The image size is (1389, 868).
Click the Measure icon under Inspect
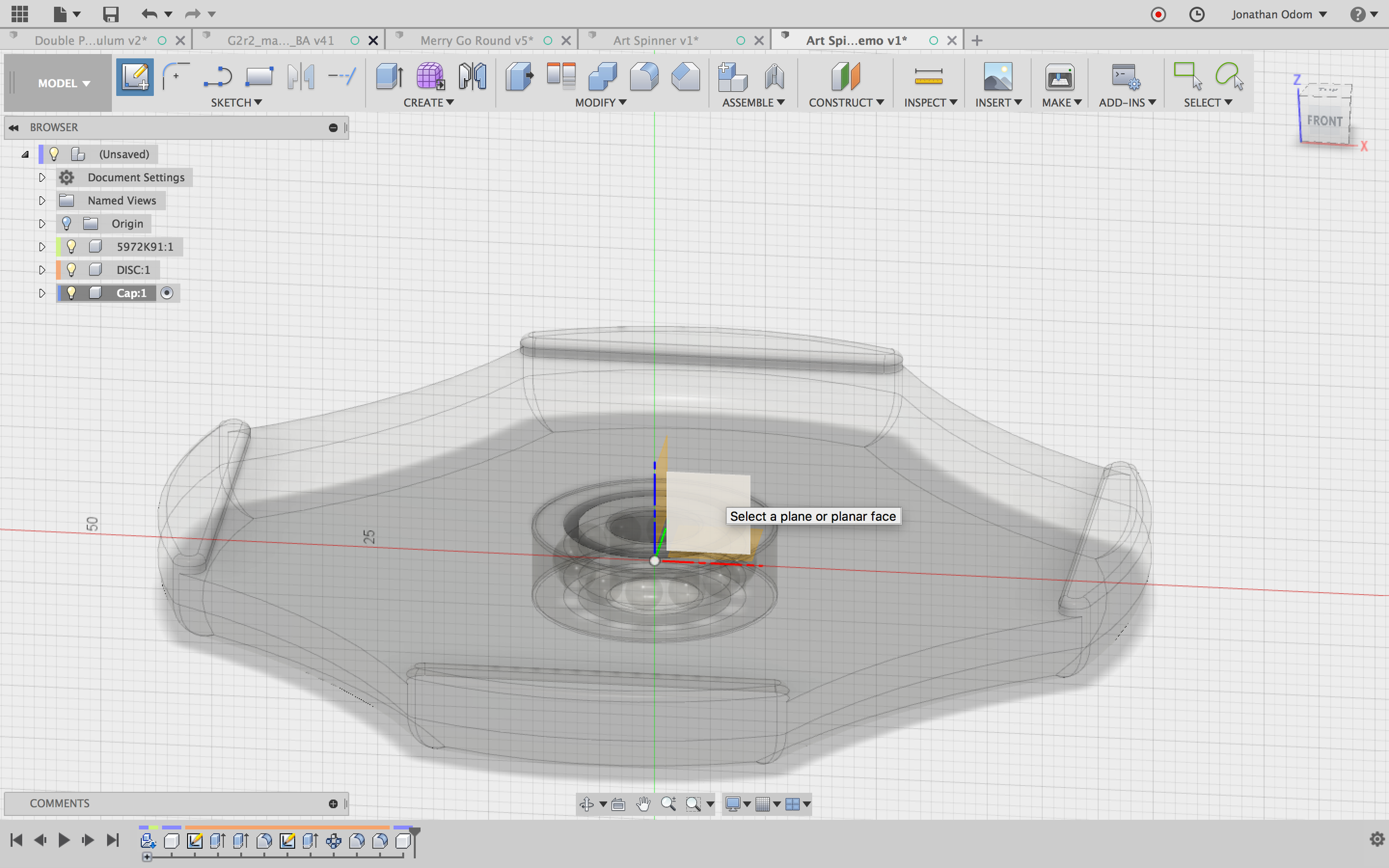coord(928,77)
